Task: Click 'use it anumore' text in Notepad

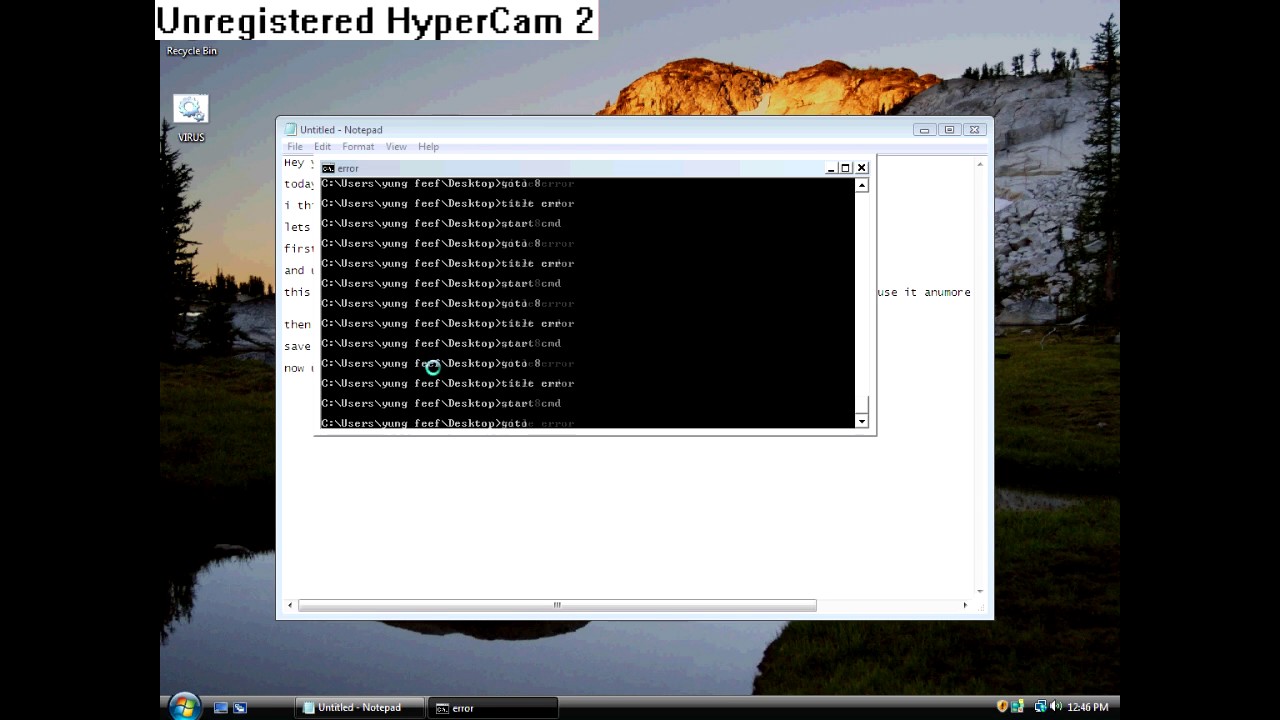Action: click(924, 292)
